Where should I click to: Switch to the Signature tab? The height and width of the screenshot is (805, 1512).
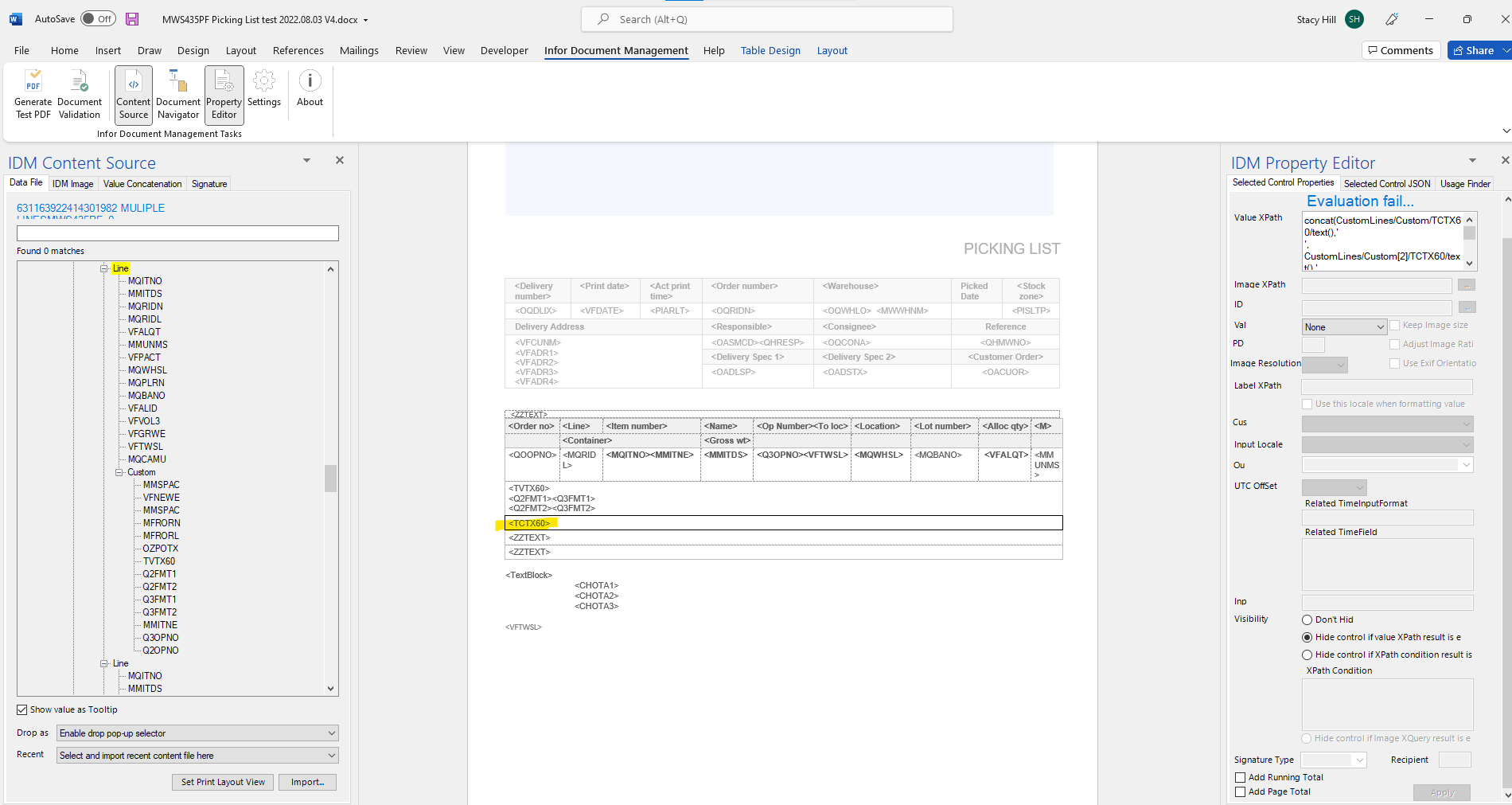tap(209, 184)
